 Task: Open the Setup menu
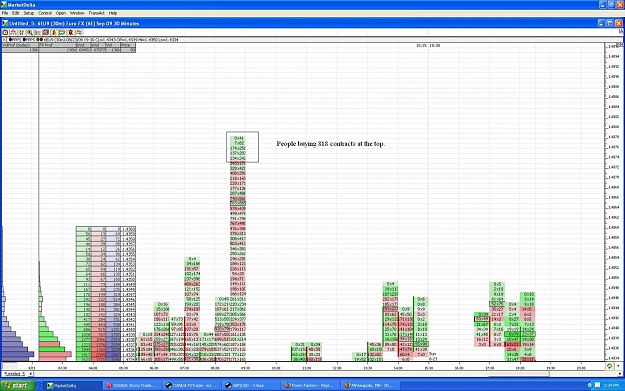(28, 13)
